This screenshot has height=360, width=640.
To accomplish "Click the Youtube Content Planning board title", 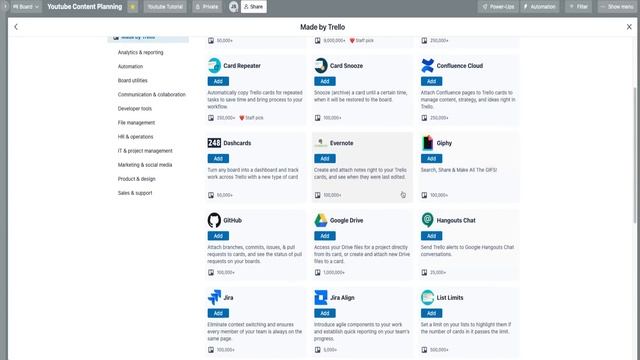I will coord(84,7).
